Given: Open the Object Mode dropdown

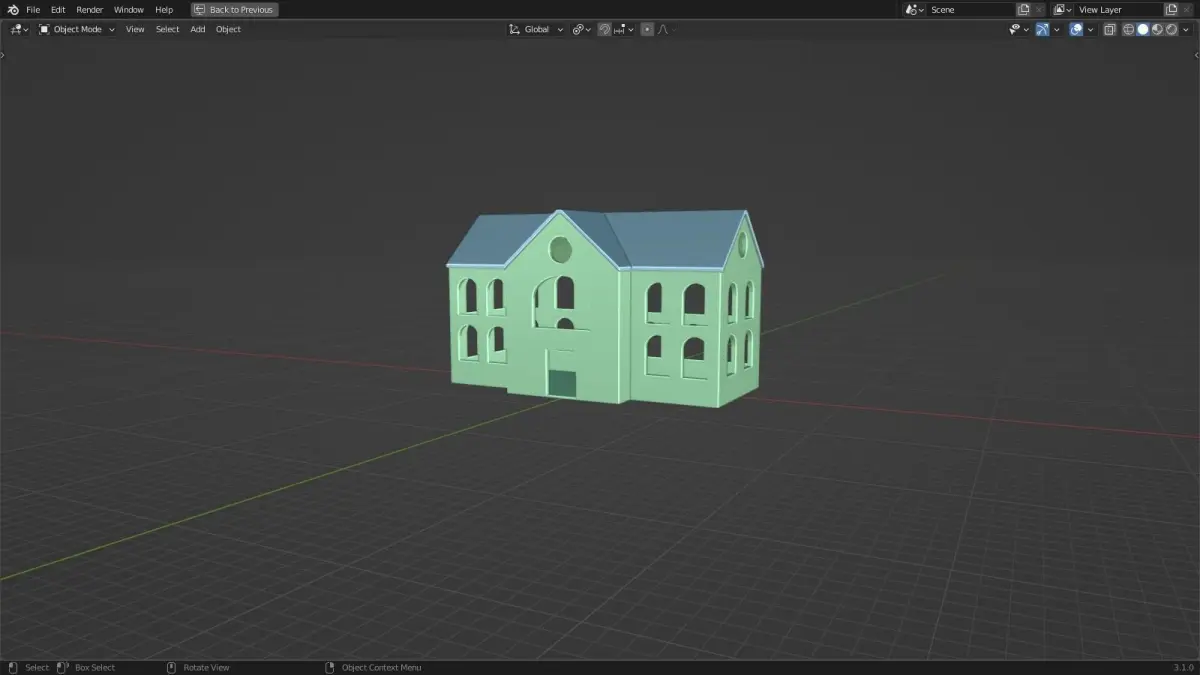Looking at the screenshot, I should (x=77, y=29).
